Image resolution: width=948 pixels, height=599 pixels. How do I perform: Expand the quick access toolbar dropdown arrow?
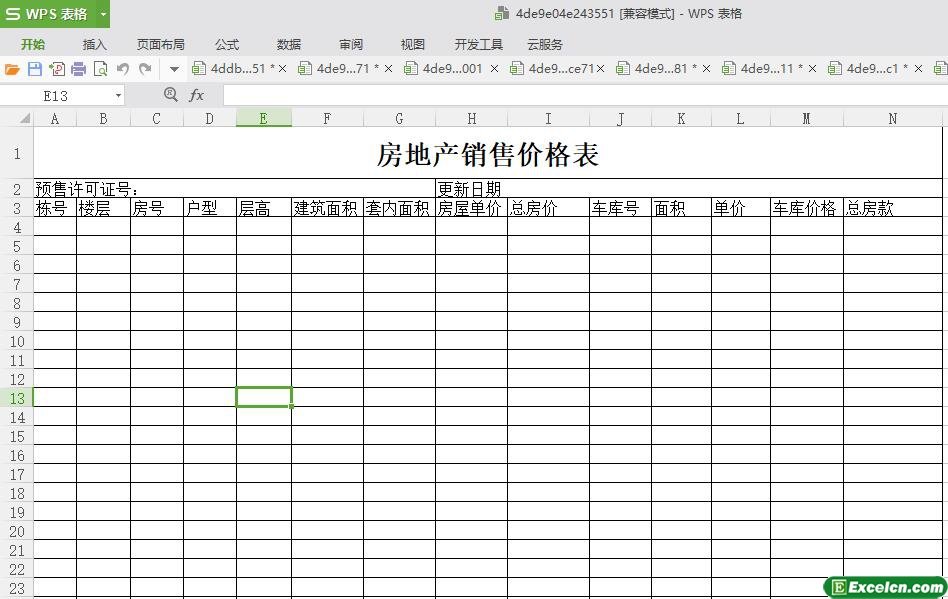pos(174,70)
